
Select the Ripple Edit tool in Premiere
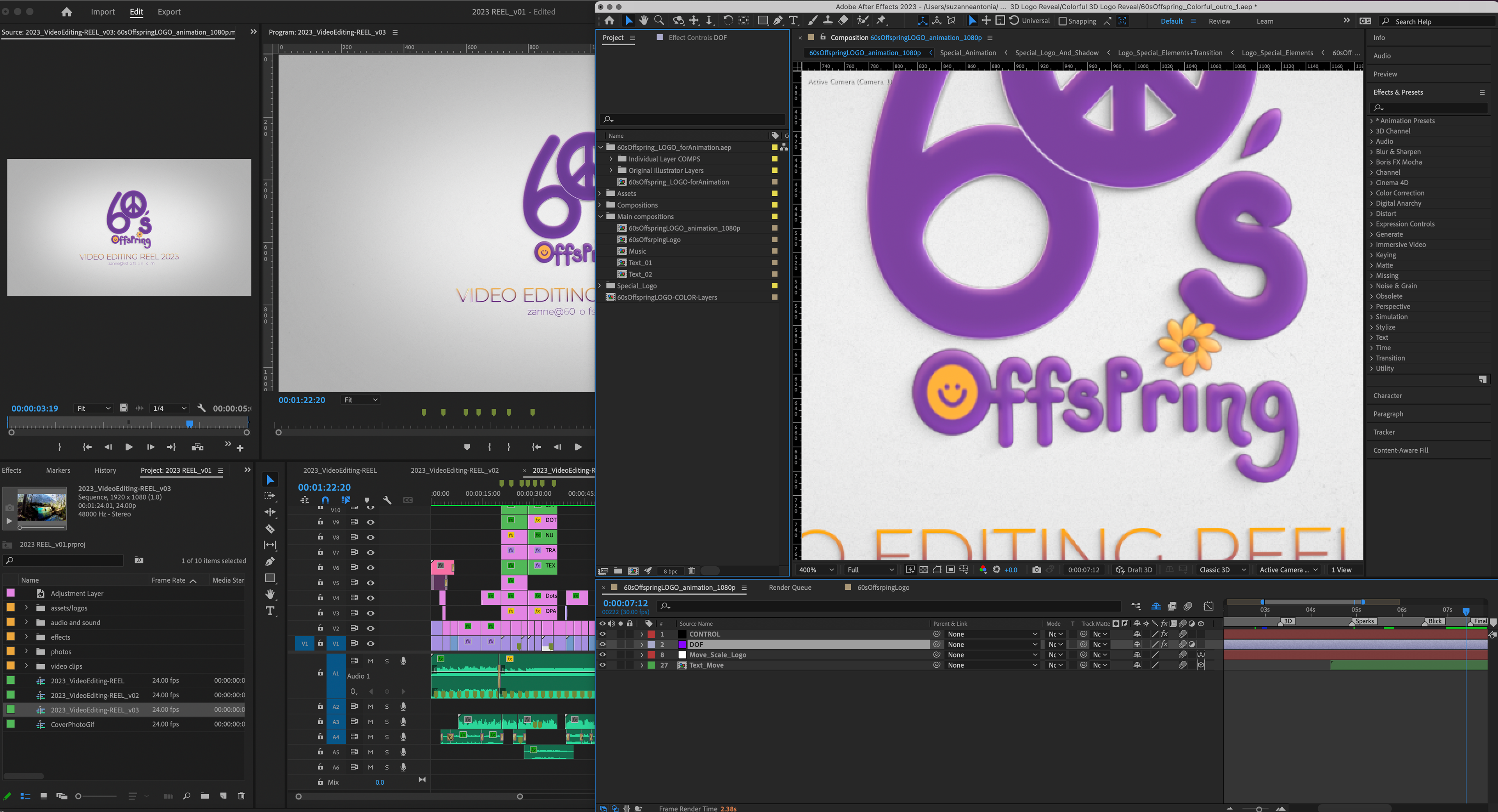270,512
